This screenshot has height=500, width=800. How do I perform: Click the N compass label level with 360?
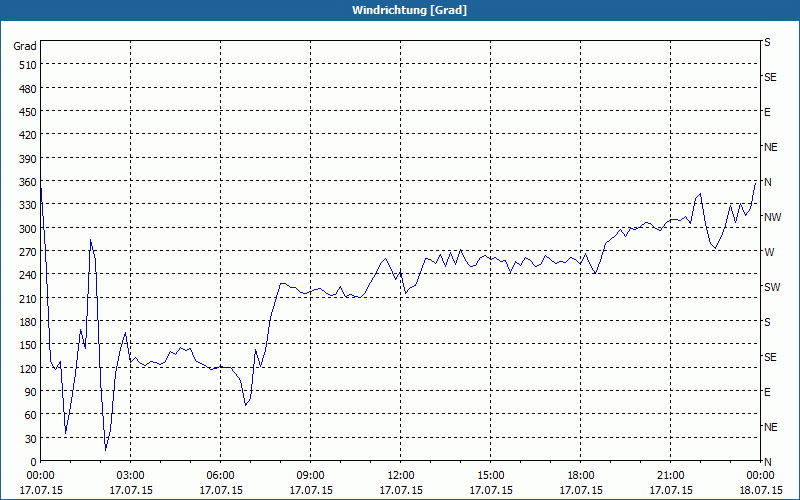767,182
